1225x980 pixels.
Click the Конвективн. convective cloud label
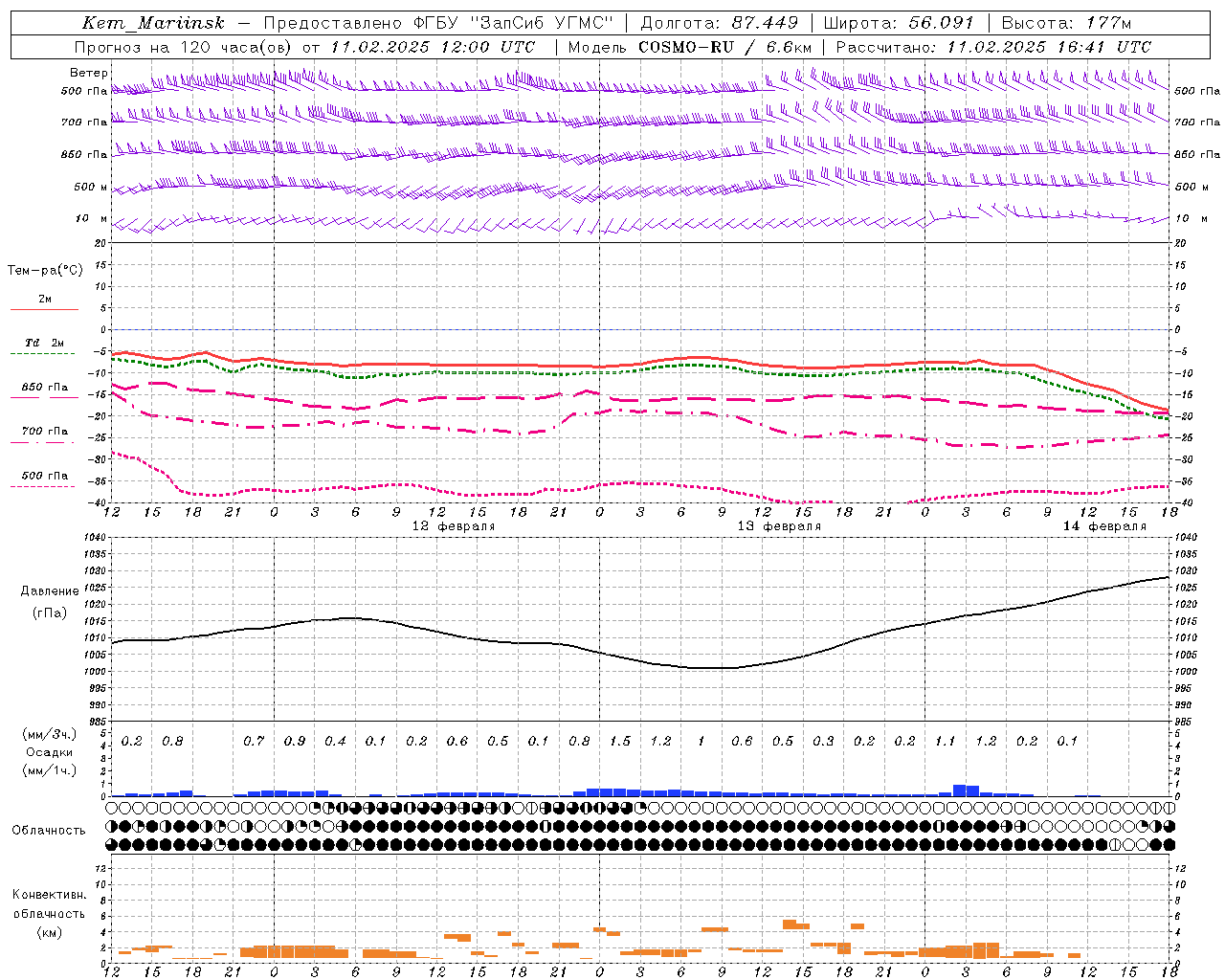coord(49,895)
